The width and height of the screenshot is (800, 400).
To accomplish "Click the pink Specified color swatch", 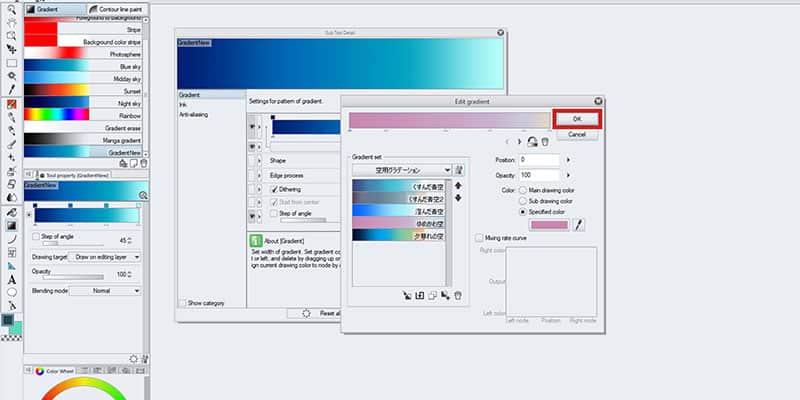I will (x=549, y=225).
